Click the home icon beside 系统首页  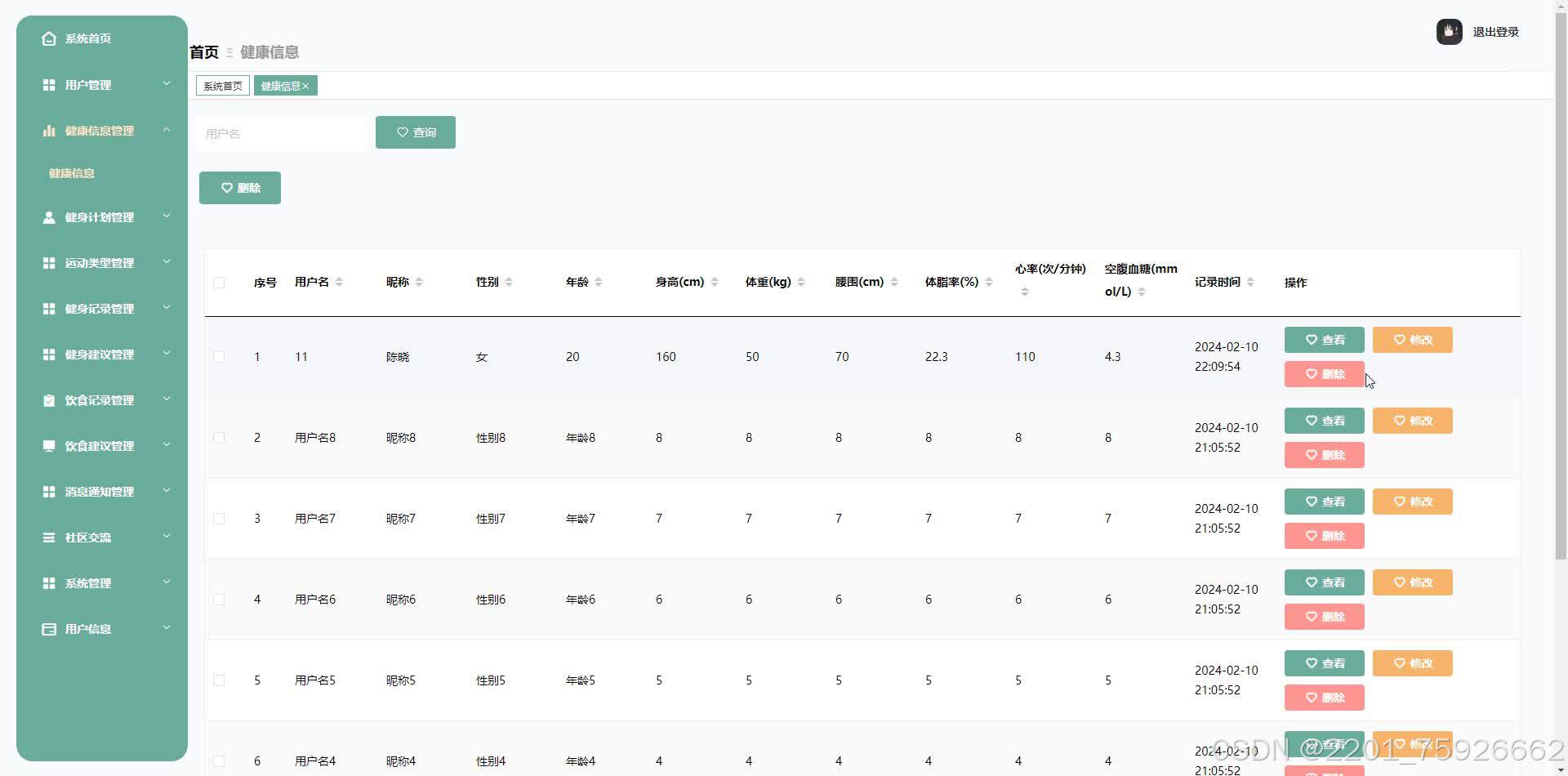pos(49,38)
